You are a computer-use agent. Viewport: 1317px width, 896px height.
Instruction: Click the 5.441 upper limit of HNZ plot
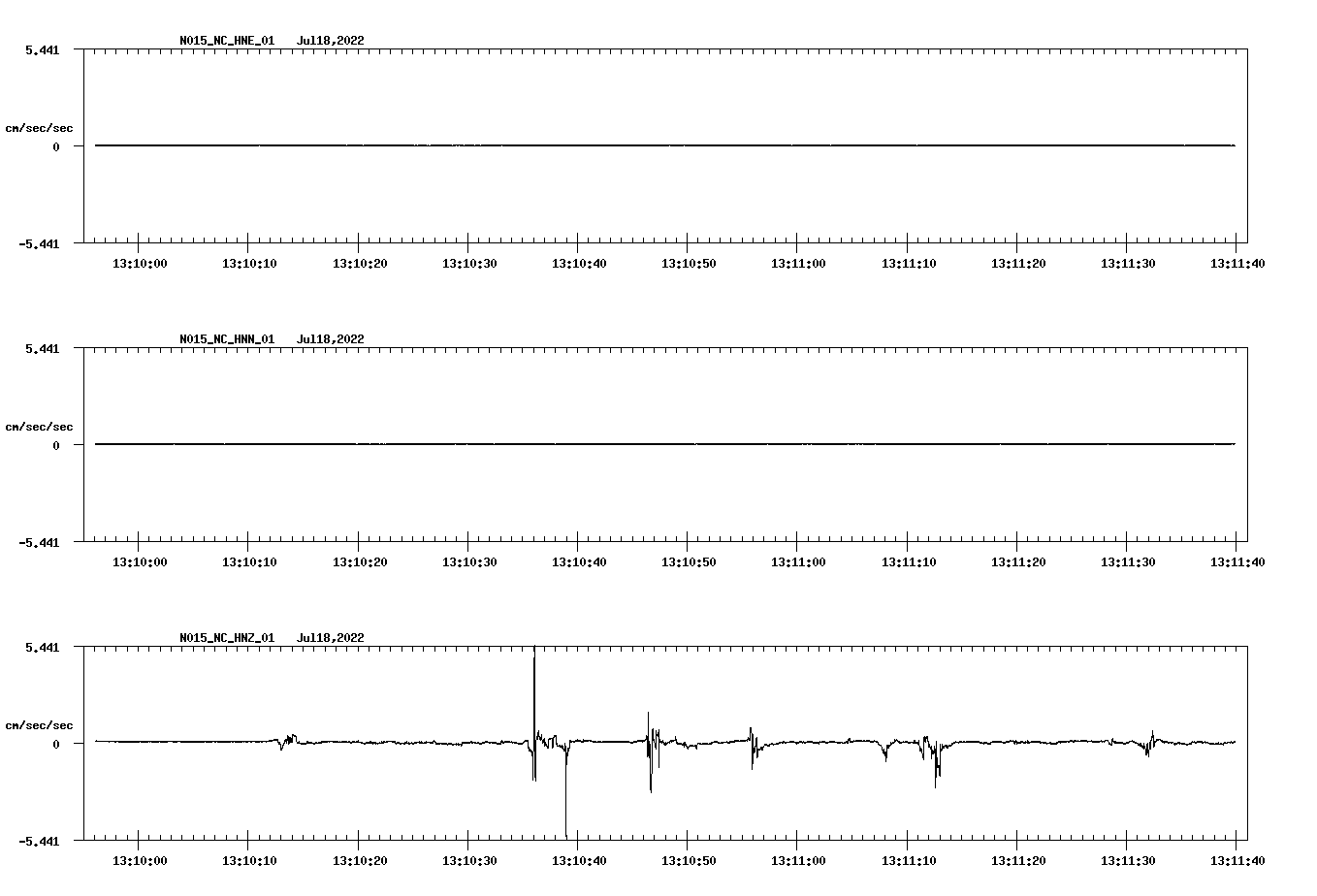pyautogui.click(x=42, y=647)
